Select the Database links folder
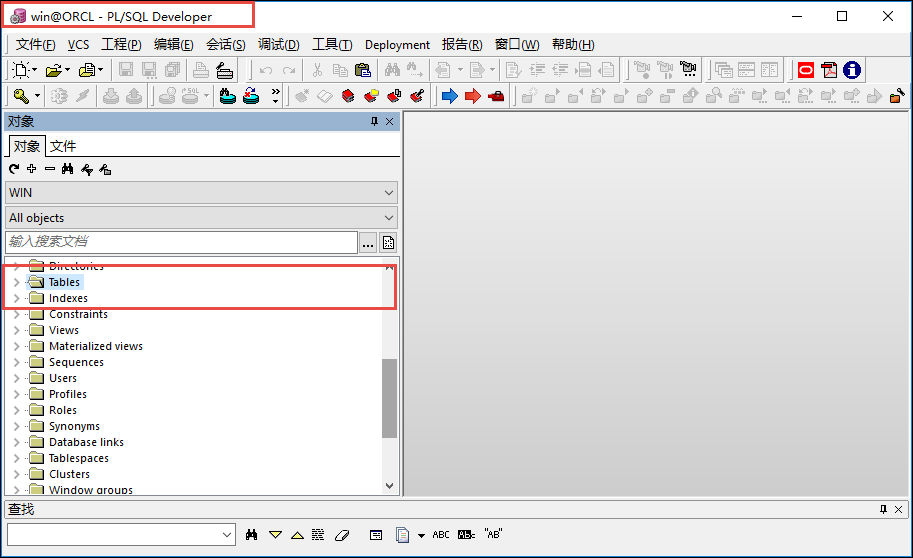The image size is (913, 558). tap(86, 442)
